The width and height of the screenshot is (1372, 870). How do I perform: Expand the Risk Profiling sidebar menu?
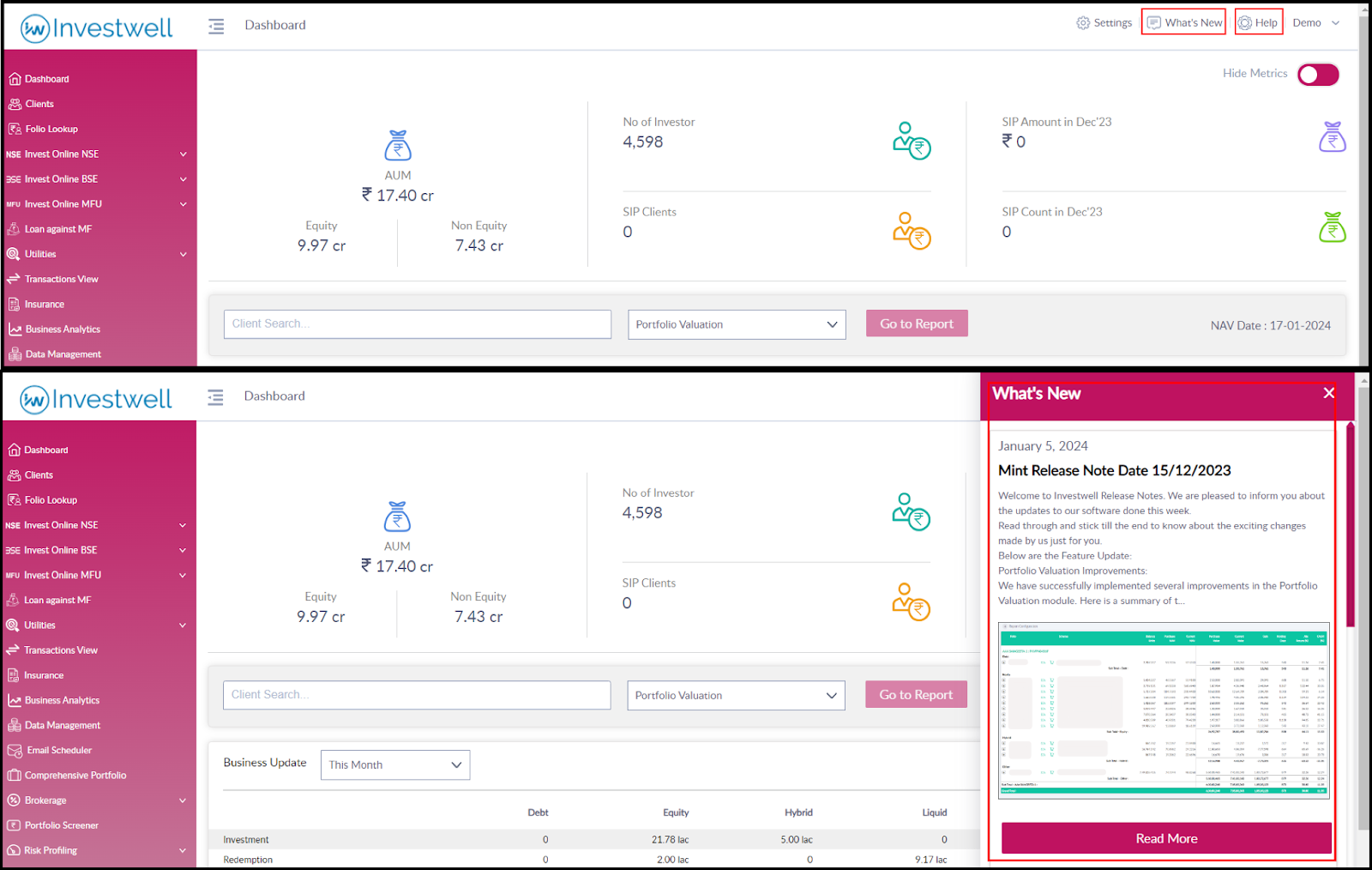point(97,850)
